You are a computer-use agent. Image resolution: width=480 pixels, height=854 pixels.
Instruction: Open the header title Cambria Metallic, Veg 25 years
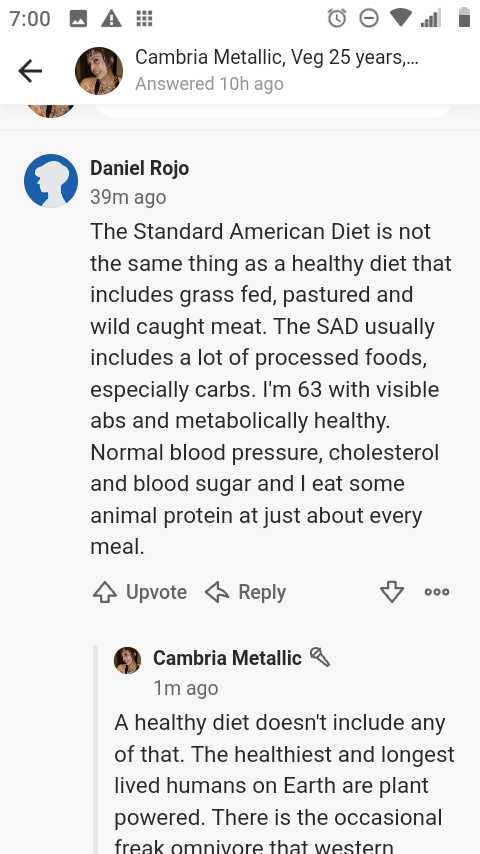click(x=277, y=57)
